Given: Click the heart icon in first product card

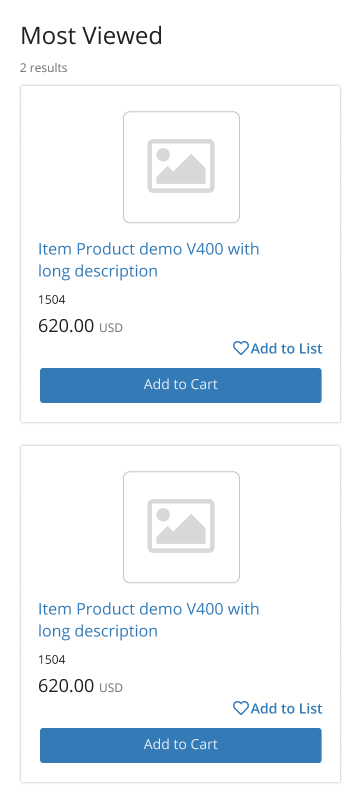Looking at the screenshot, I should point(241,348).
